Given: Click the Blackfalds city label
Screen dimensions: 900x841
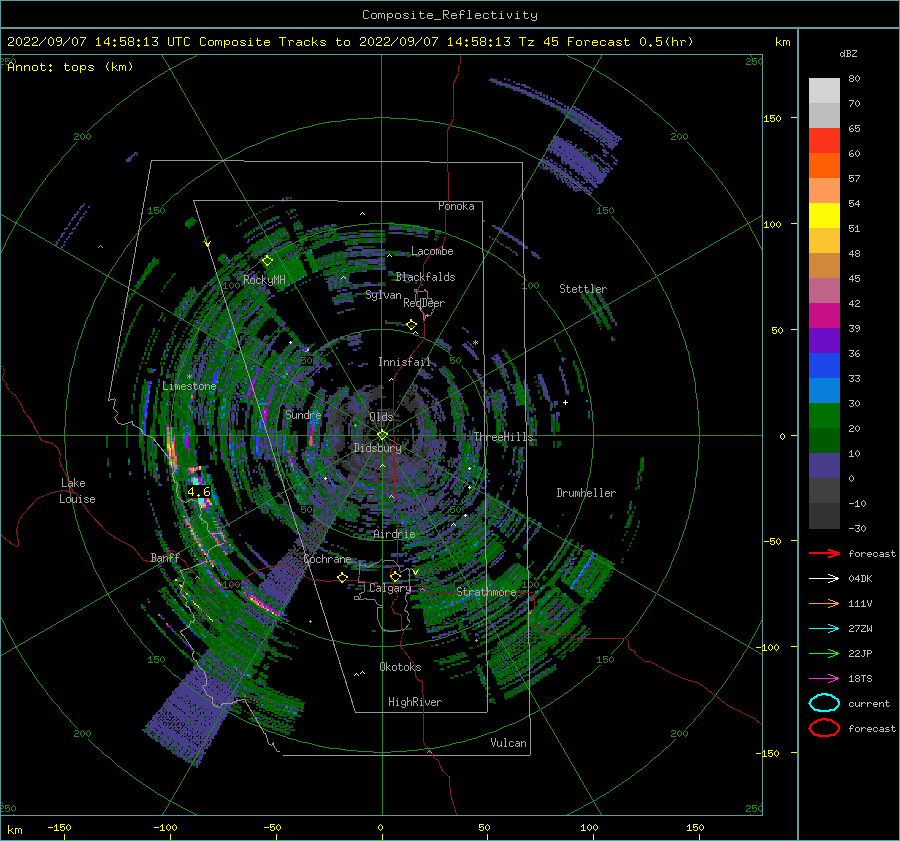Looking at the screenshot, I should click(x=425, y=277).
